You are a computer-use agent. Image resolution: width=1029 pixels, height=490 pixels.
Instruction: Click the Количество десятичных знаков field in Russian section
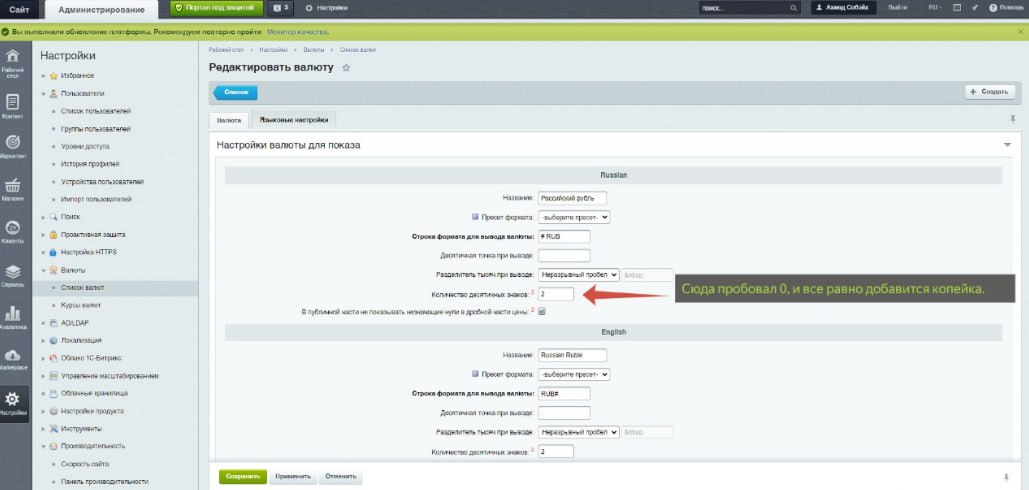[555, 294]
